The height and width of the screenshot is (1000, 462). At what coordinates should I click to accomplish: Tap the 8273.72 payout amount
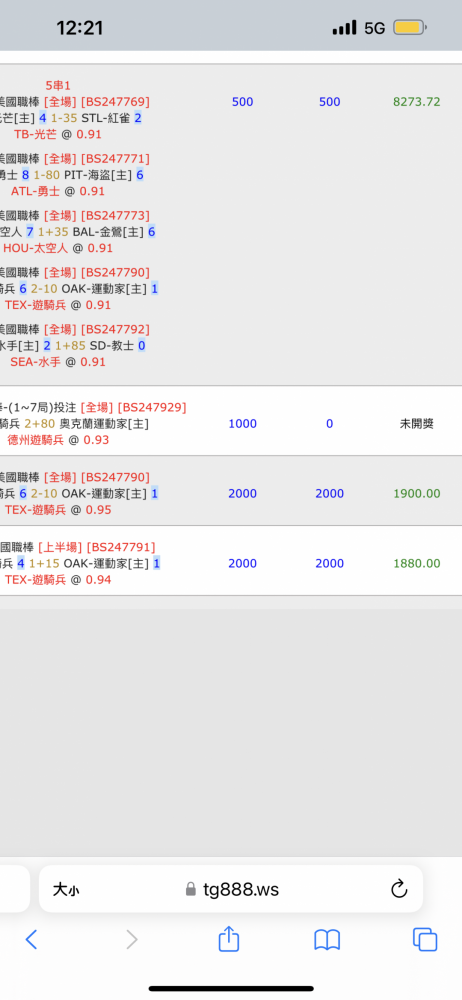pos(417,102)
